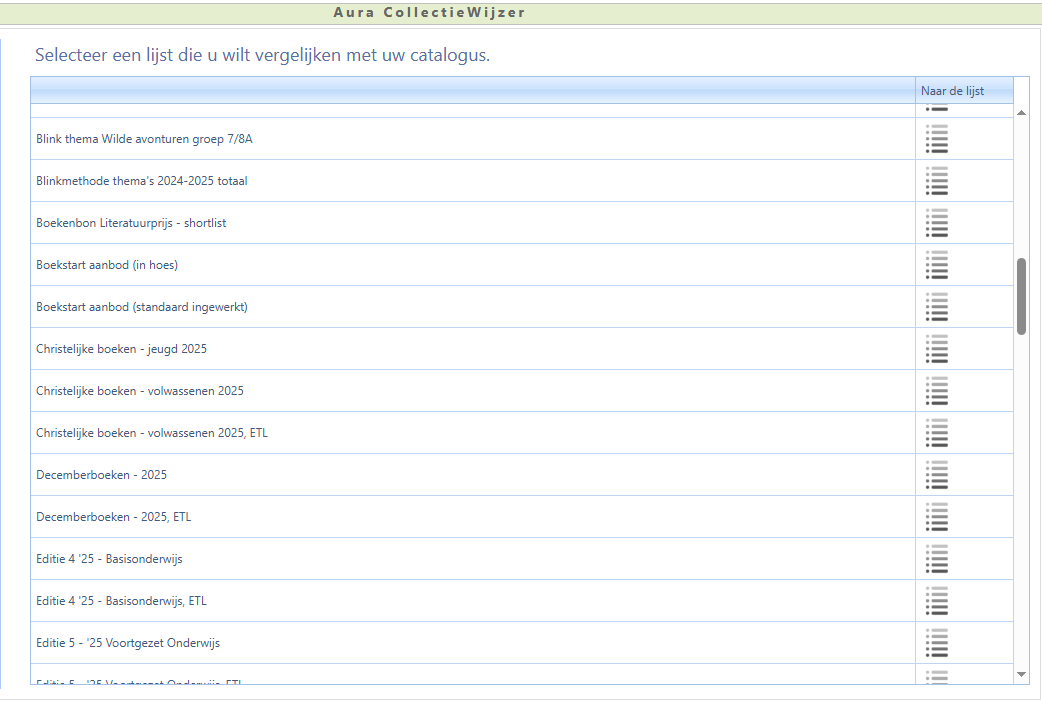This screenshot has width=1042, height=702.
Task: Click list icon for Decemberboeken - 2025, ETL
Action: click(937, 517)
